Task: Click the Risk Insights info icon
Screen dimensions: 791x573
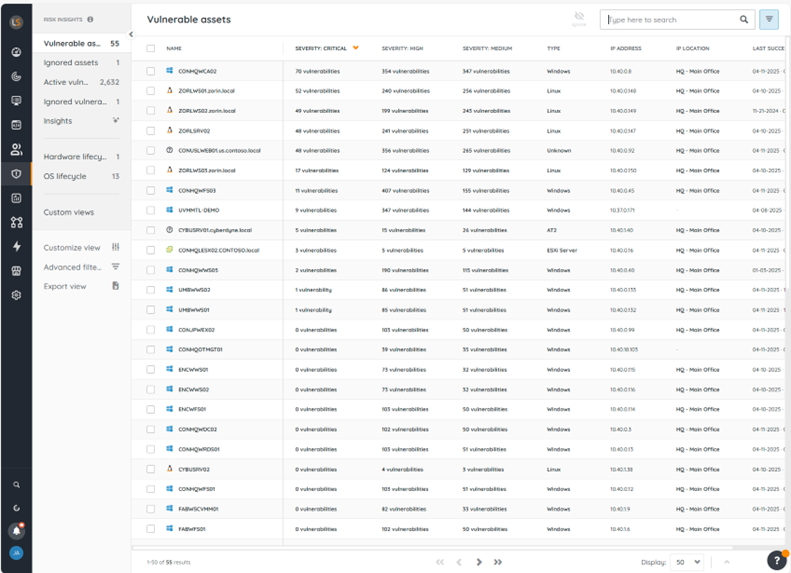Action: pyautogui.click(x=90, y=20)
